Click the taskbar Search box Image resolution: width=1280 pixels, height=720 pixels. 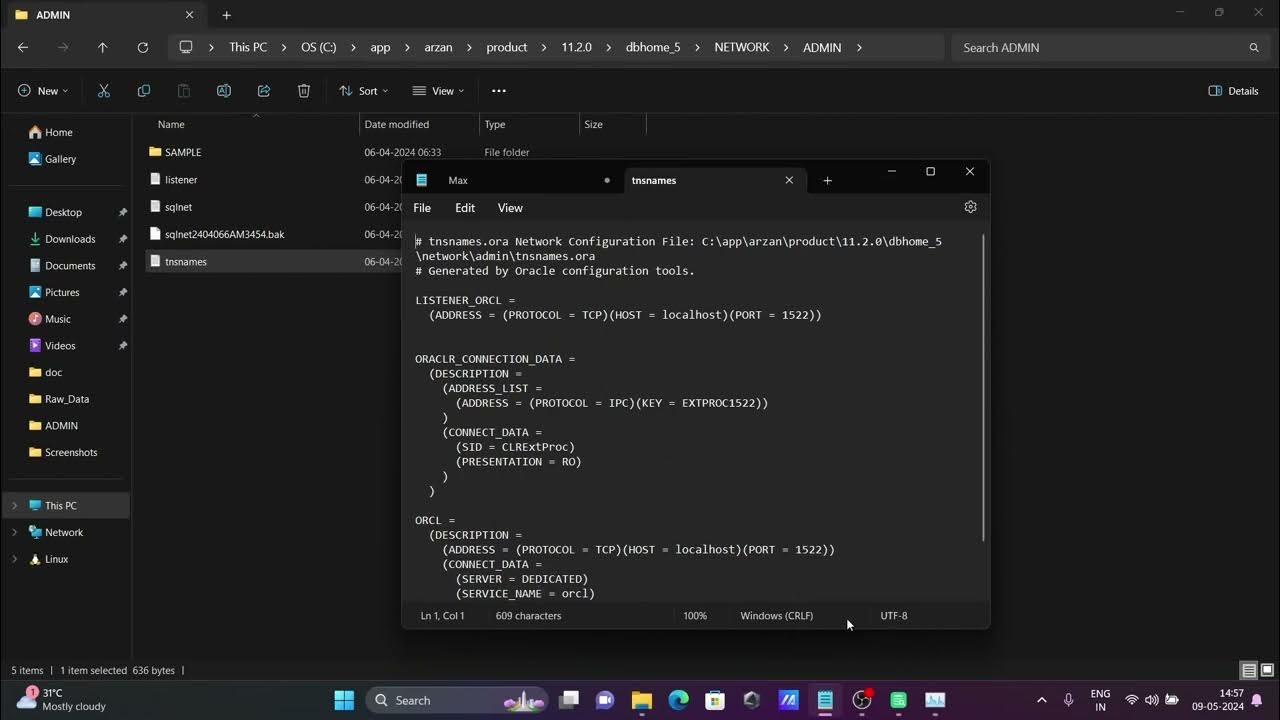click(x=456, y=700)
